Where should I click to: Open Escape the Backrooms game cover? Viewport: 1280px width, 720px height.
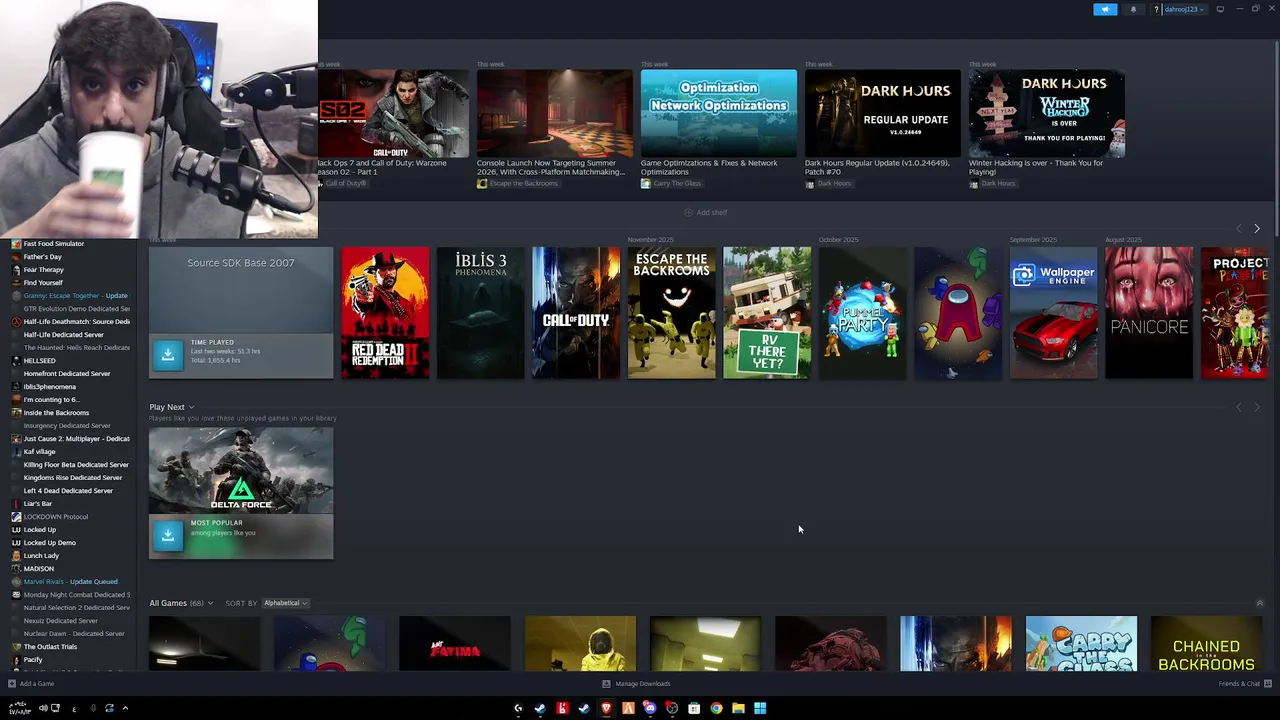click(x=671, y=313)
